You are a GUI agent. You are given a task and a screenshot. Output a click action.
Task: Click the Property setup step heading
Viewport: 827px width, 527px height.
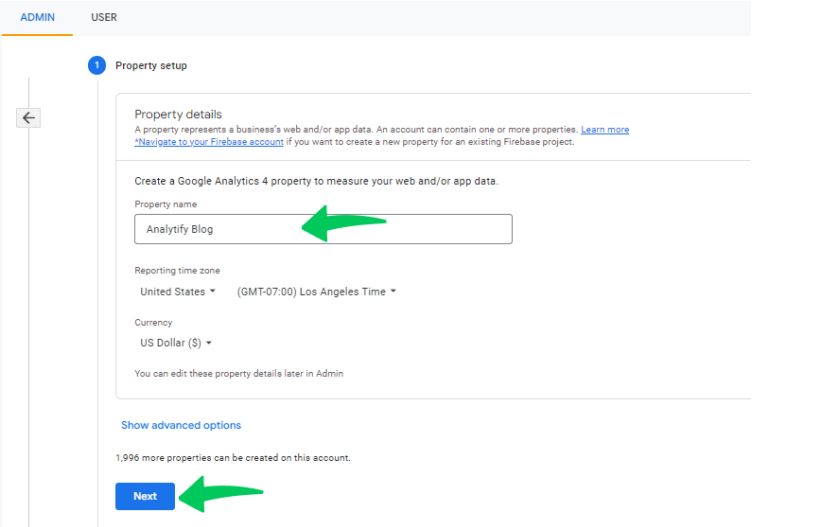pos(151,65)
